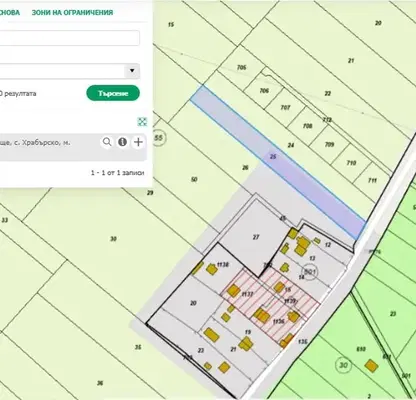Click parcel label 15
The height and width of the screenshot is (400, 416).
(171, 24)
